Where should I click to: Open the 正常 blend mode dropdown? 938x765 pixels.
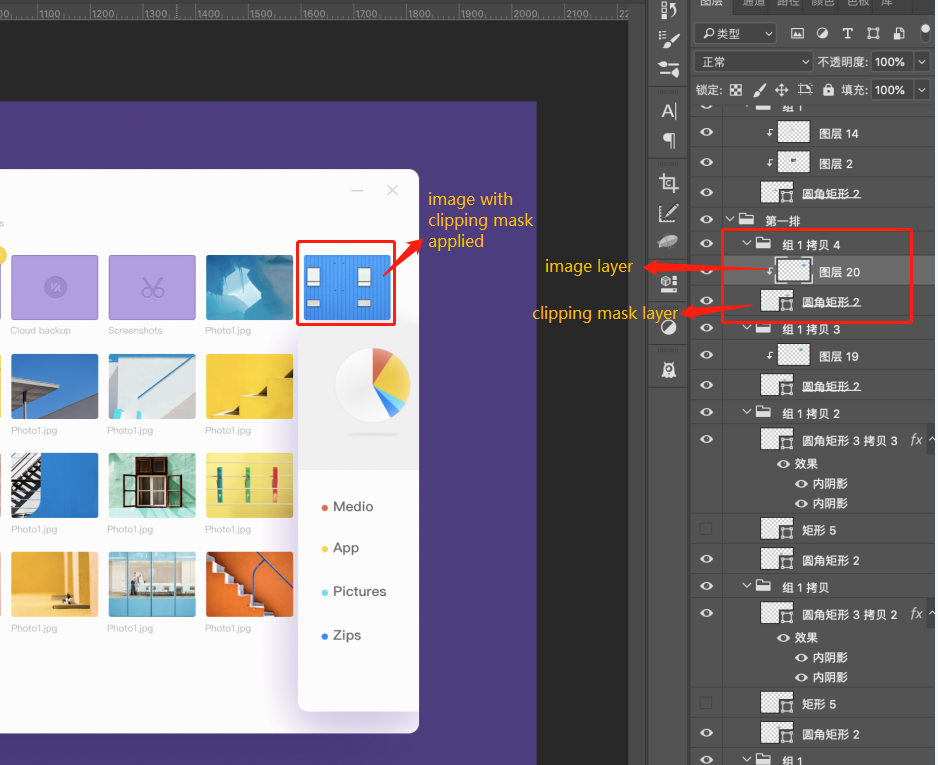(754, 62)
